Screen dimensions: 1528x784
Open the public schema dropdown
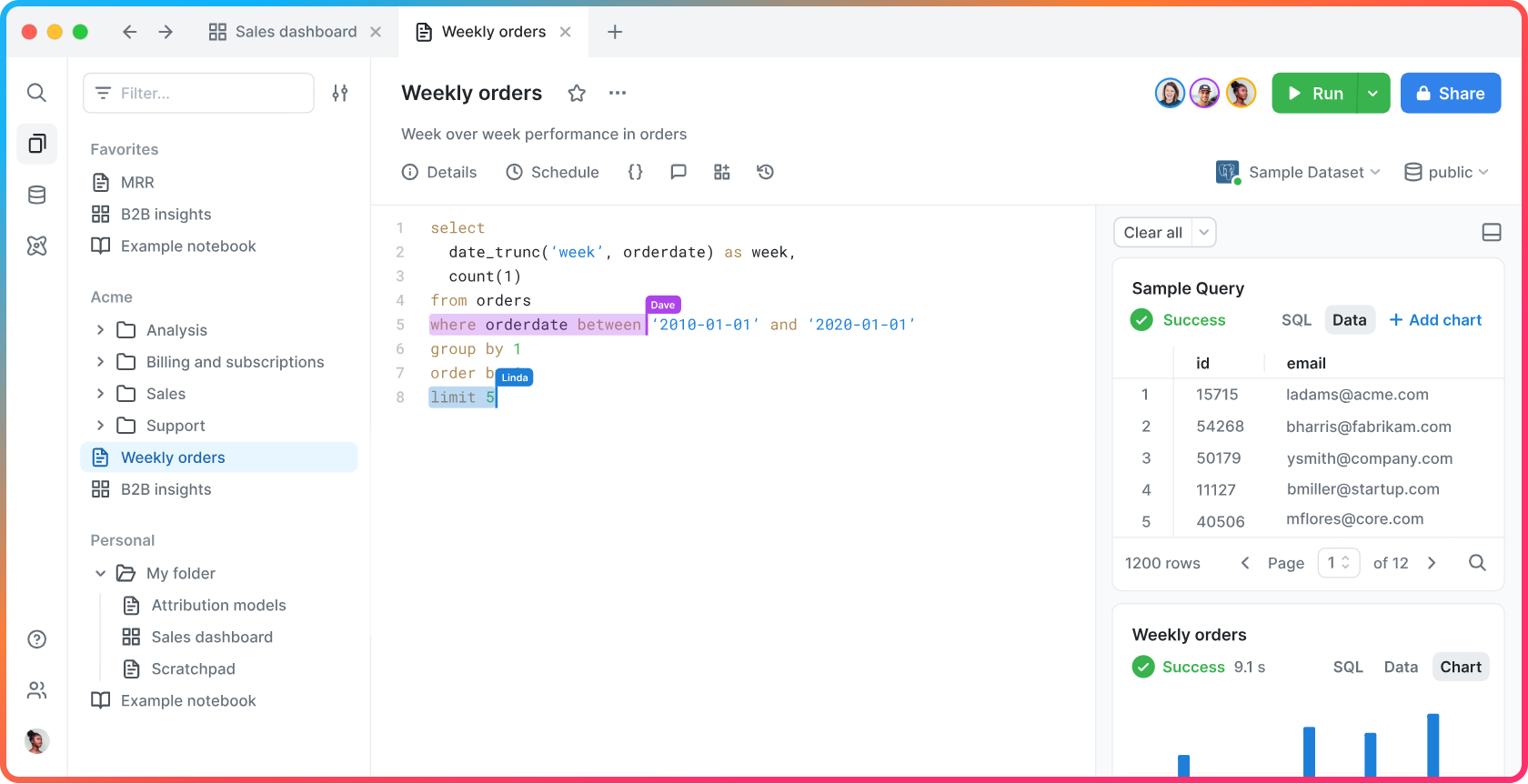coord(1447,172)
